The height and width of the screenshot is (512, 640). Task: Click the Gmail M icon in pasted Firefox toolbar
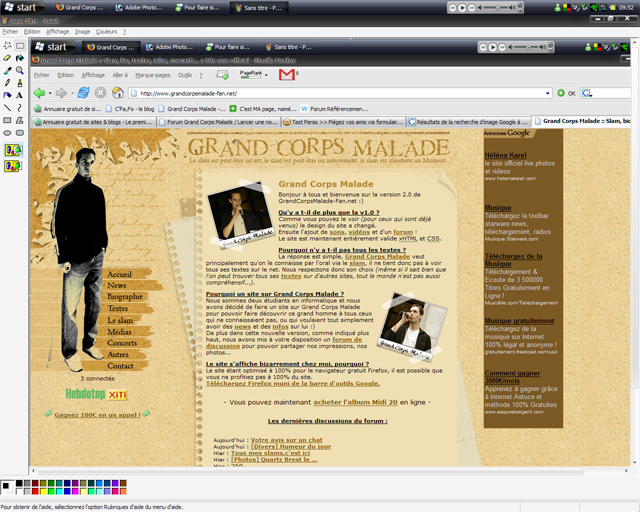click(x=287, y=75)
